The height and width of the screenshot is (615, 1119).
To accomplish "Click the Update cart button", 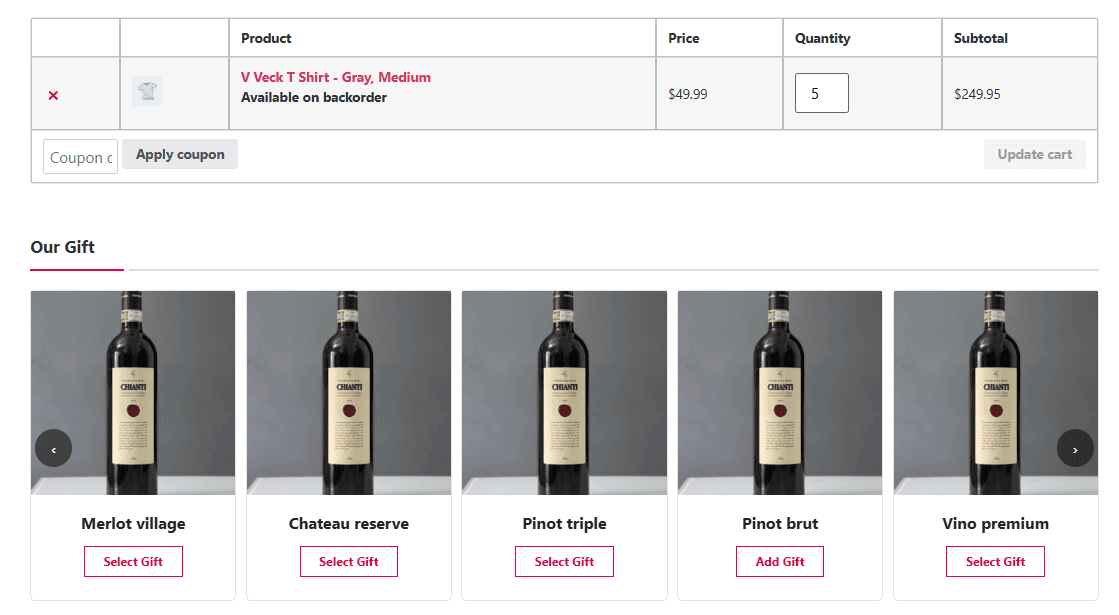I will pos(1034,154).
